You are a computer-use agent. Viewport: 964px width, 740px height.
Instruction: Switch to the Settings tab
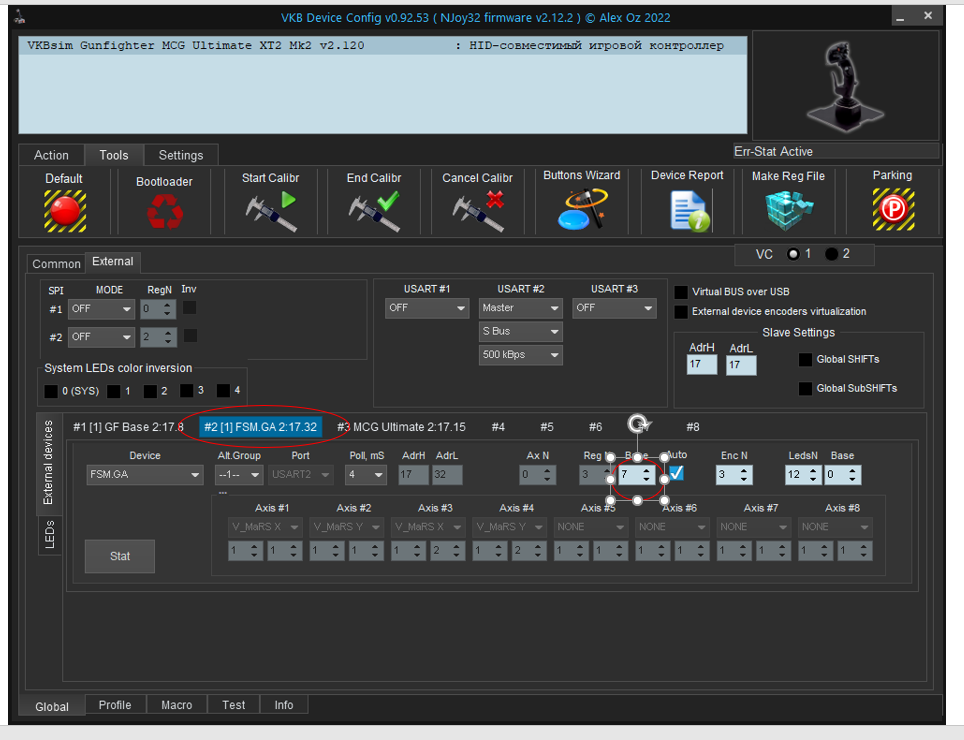click(x=181, y=155)
